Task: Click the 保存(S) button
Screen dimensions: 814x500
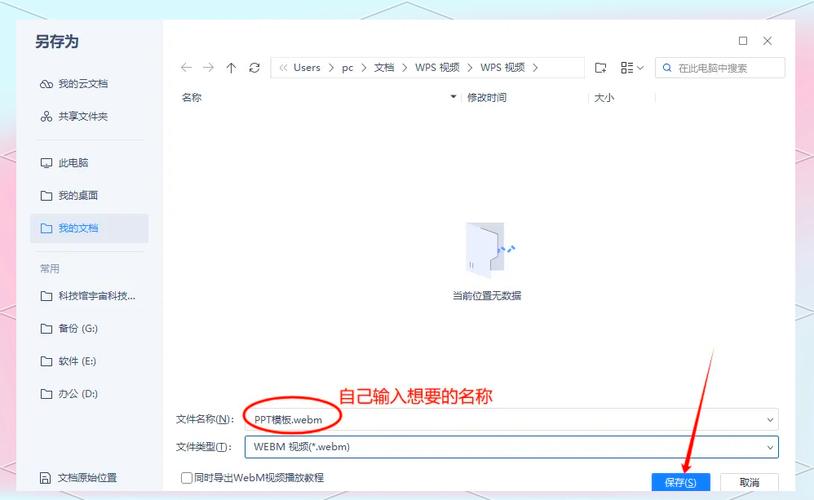Action: coord(681,482)
